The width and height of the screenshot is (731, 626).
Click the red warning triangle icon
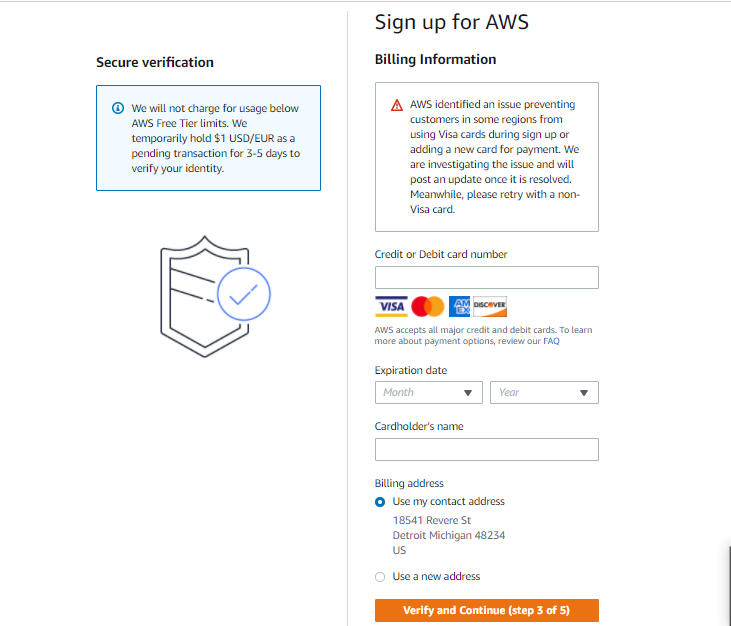(x=397, y=105)
